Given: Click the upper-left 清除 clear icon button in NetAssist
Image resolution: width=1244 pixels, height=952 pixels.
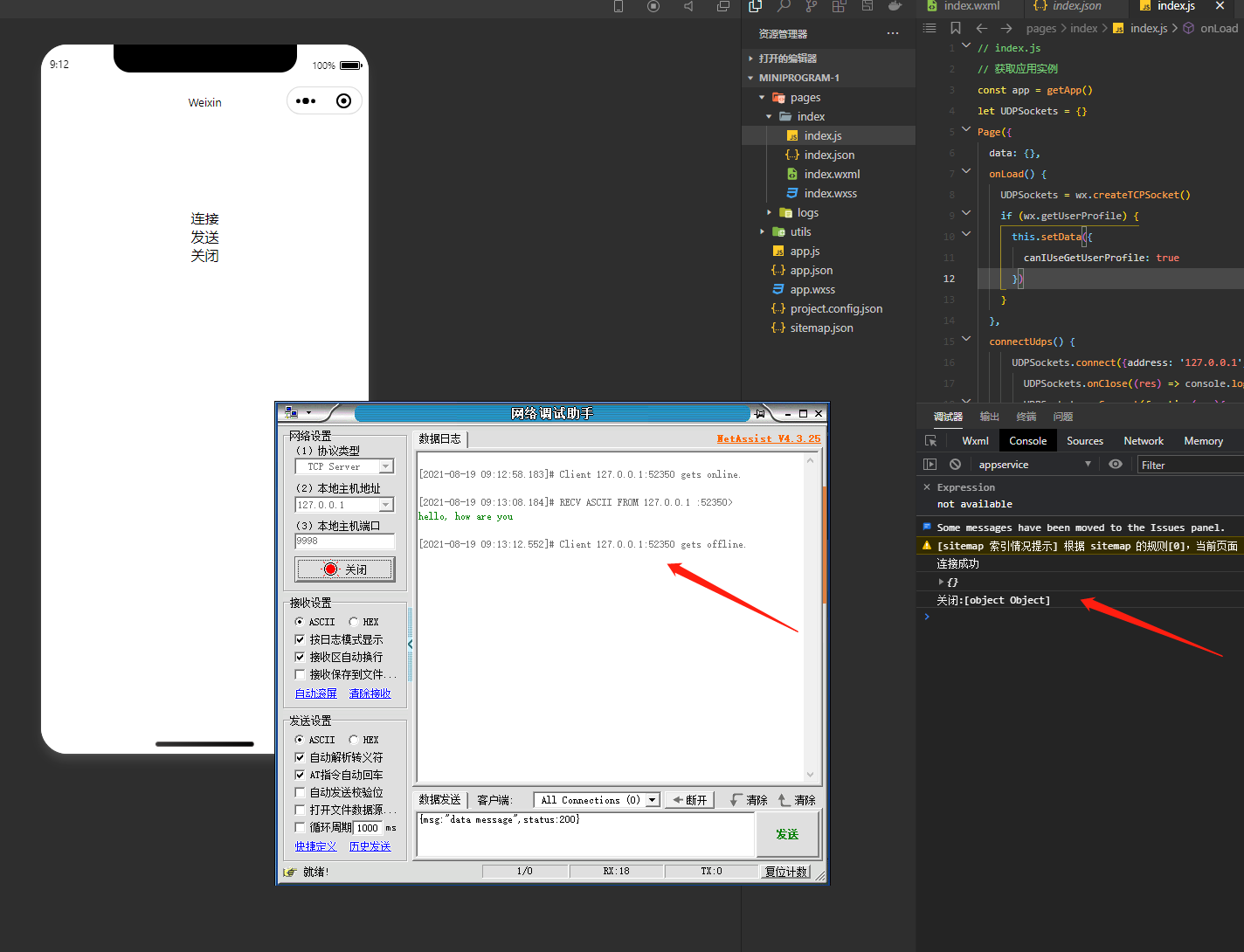Looking at the screenshot, I should pos(750,800).
